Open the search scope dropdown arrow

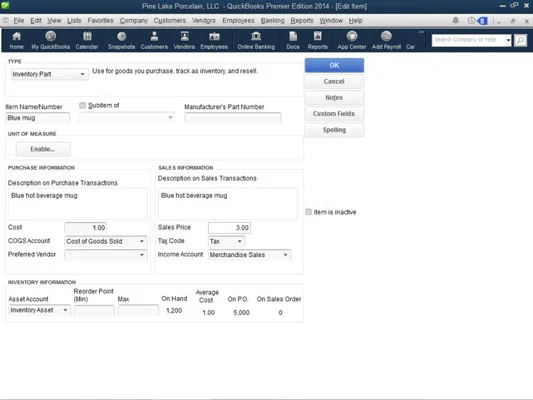(x=508, y=40)
